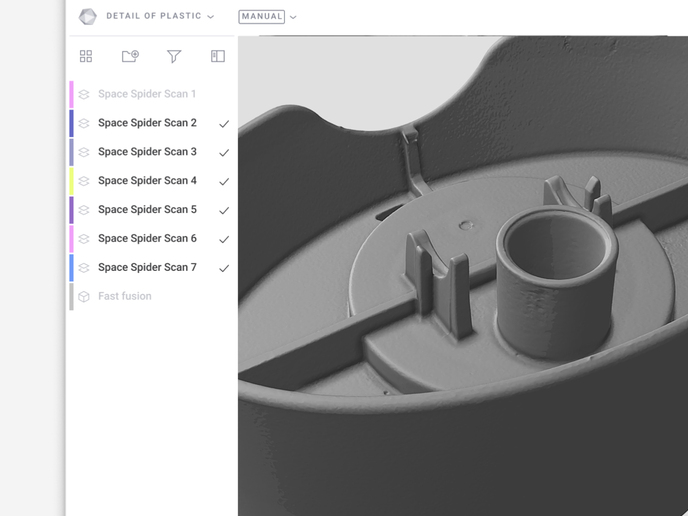Click the layers icon beside Space Spider Scan 4

[x=84, y=182]
